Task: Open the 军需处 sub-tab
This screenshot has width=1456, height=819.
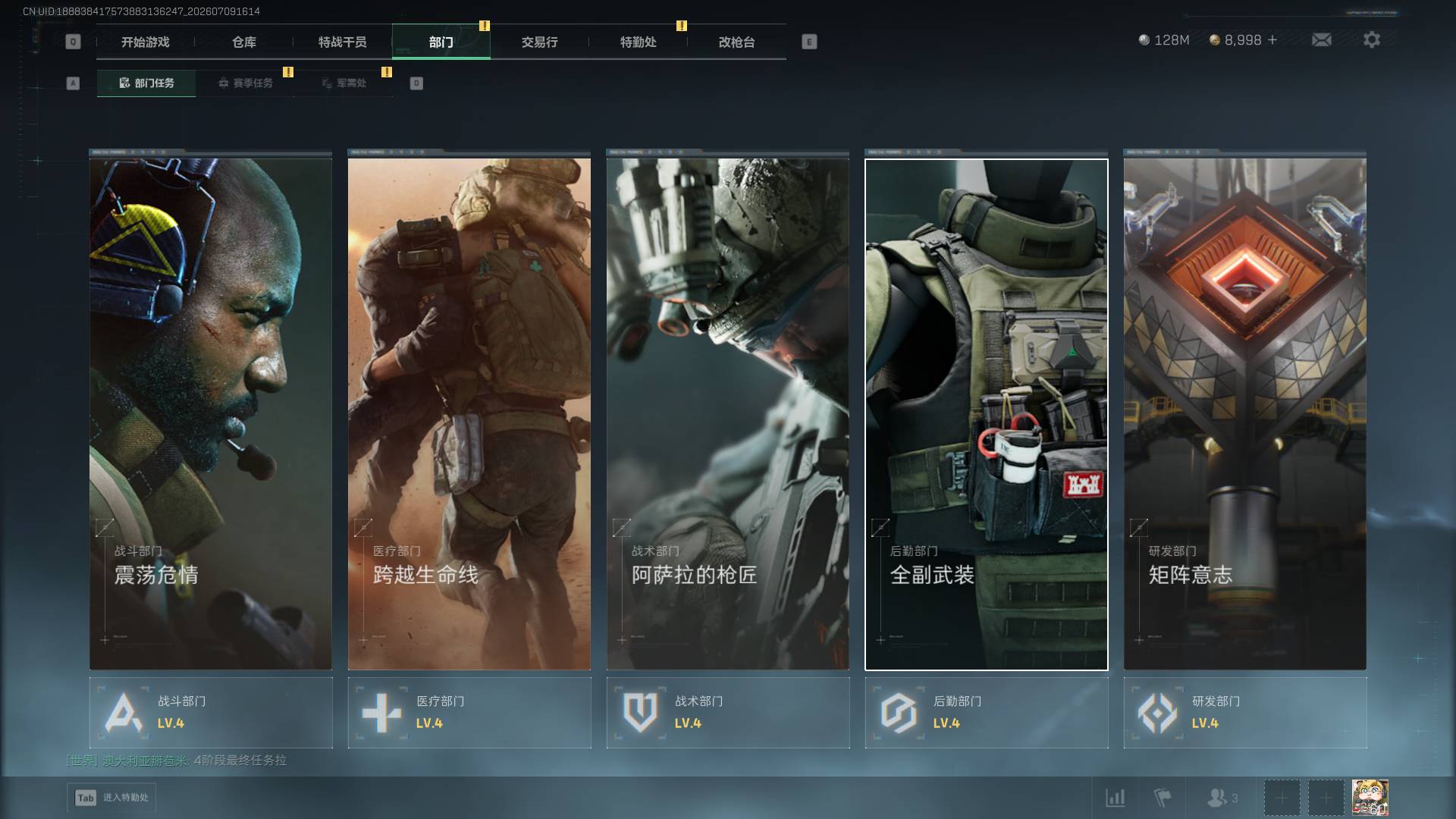Action: [344, 83]
